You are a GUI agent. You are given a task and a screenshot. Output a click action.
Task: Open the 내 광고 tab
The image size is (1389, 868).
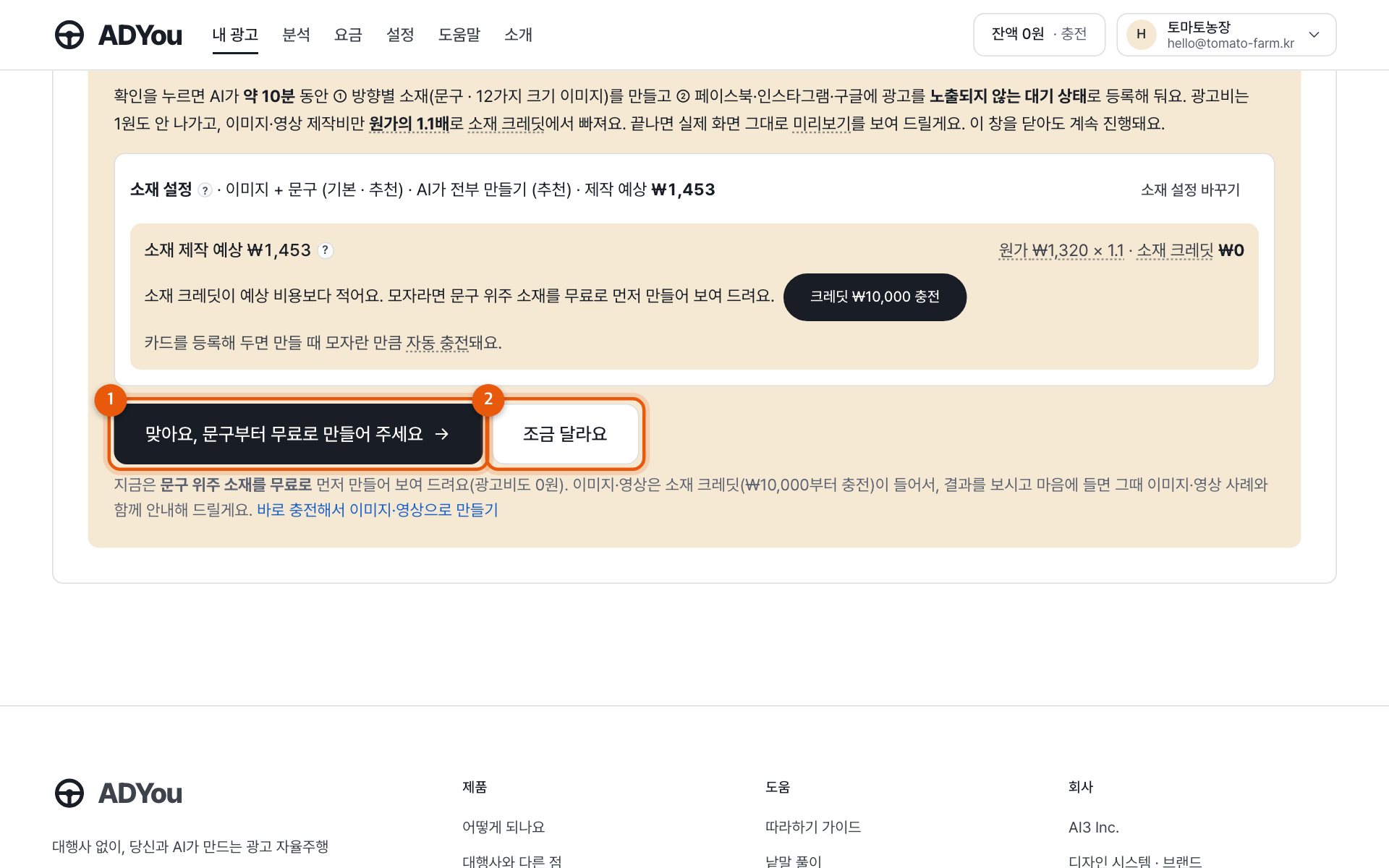click(x=235, y=35)
